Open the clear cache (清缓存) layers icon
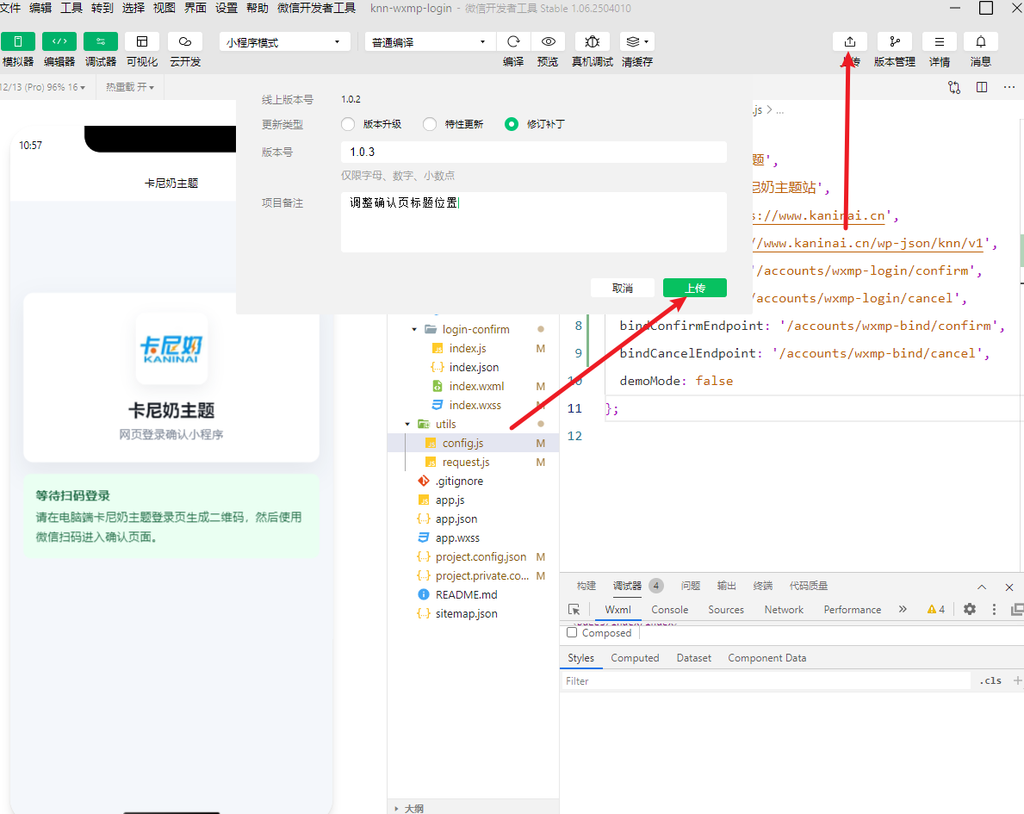Screen dimensions: 1024x814 [x=637, y=41]
